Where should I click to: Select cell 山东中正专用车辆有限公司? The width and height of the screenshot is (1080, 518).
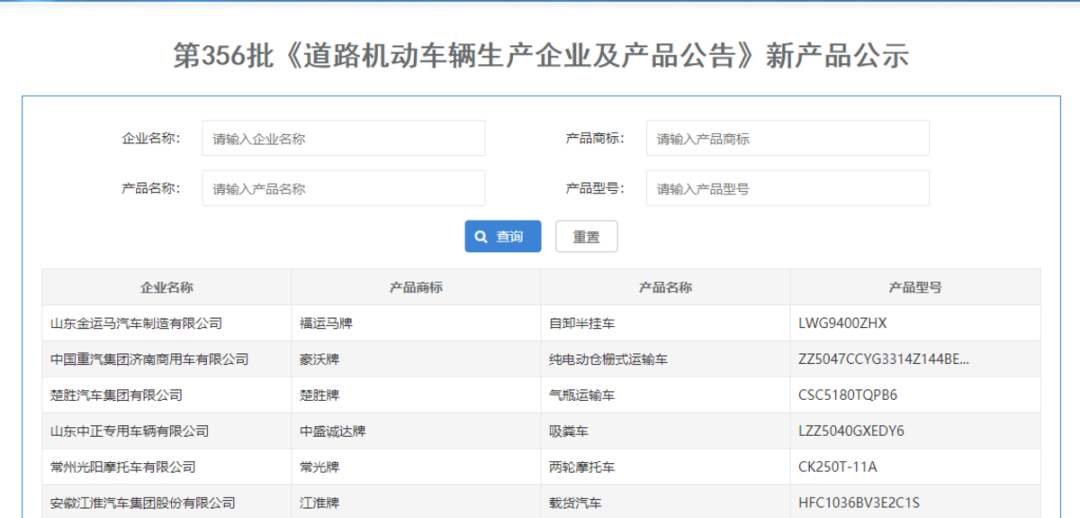coord(167,431)
